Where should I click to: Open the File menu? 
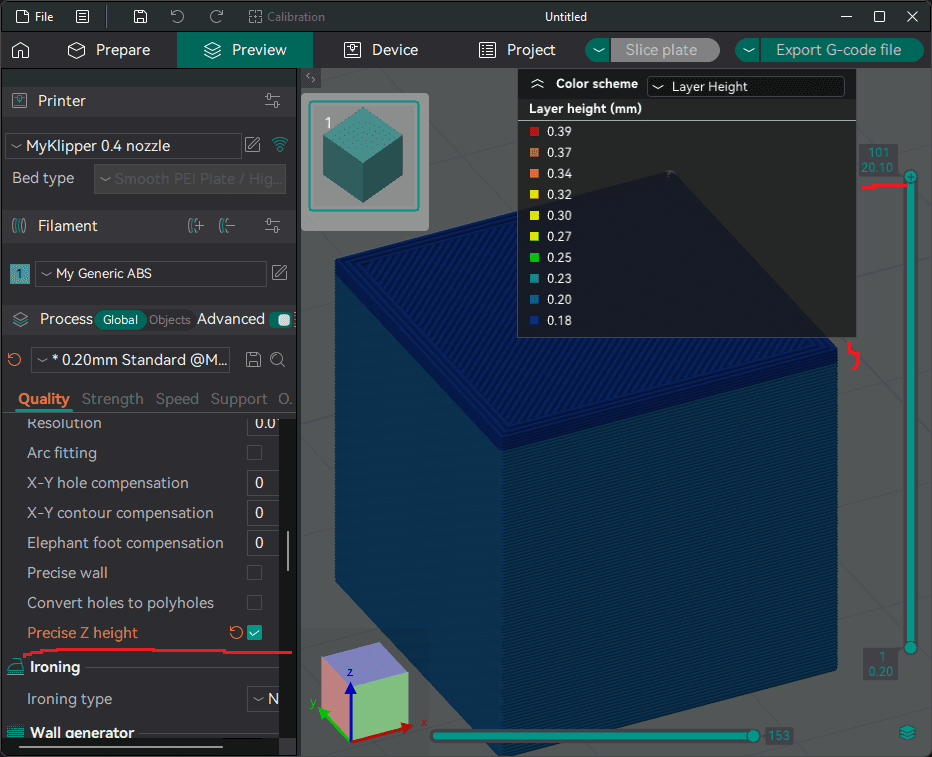[34, 17]
